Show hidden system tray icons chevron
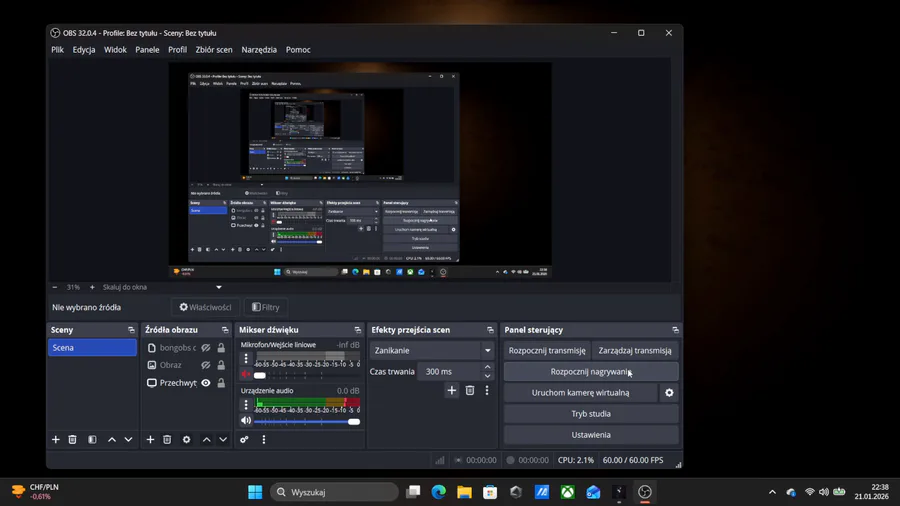900x506 pixels. point(773,492)
